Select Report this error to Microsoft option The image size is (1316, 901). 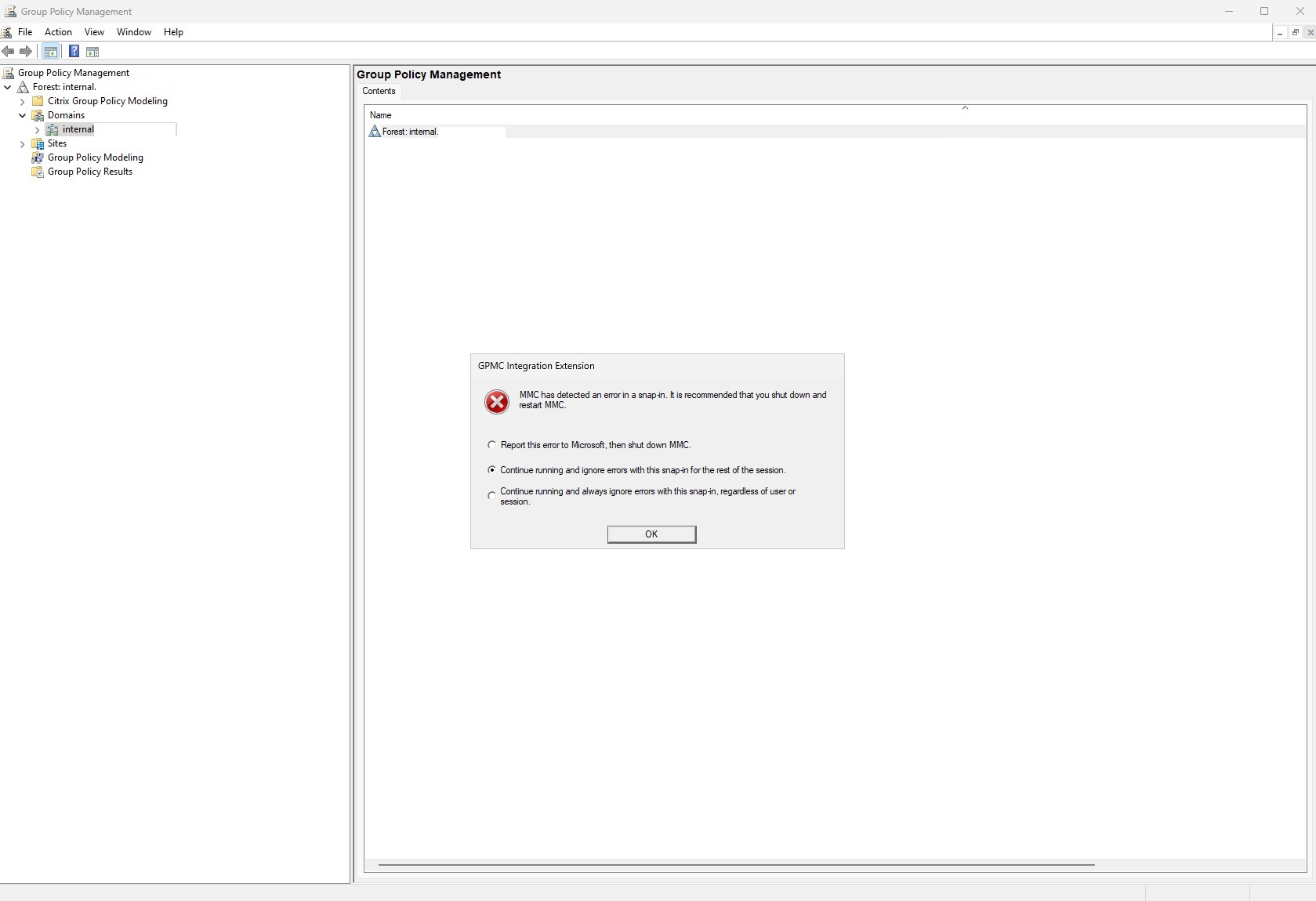click(491, 445)
